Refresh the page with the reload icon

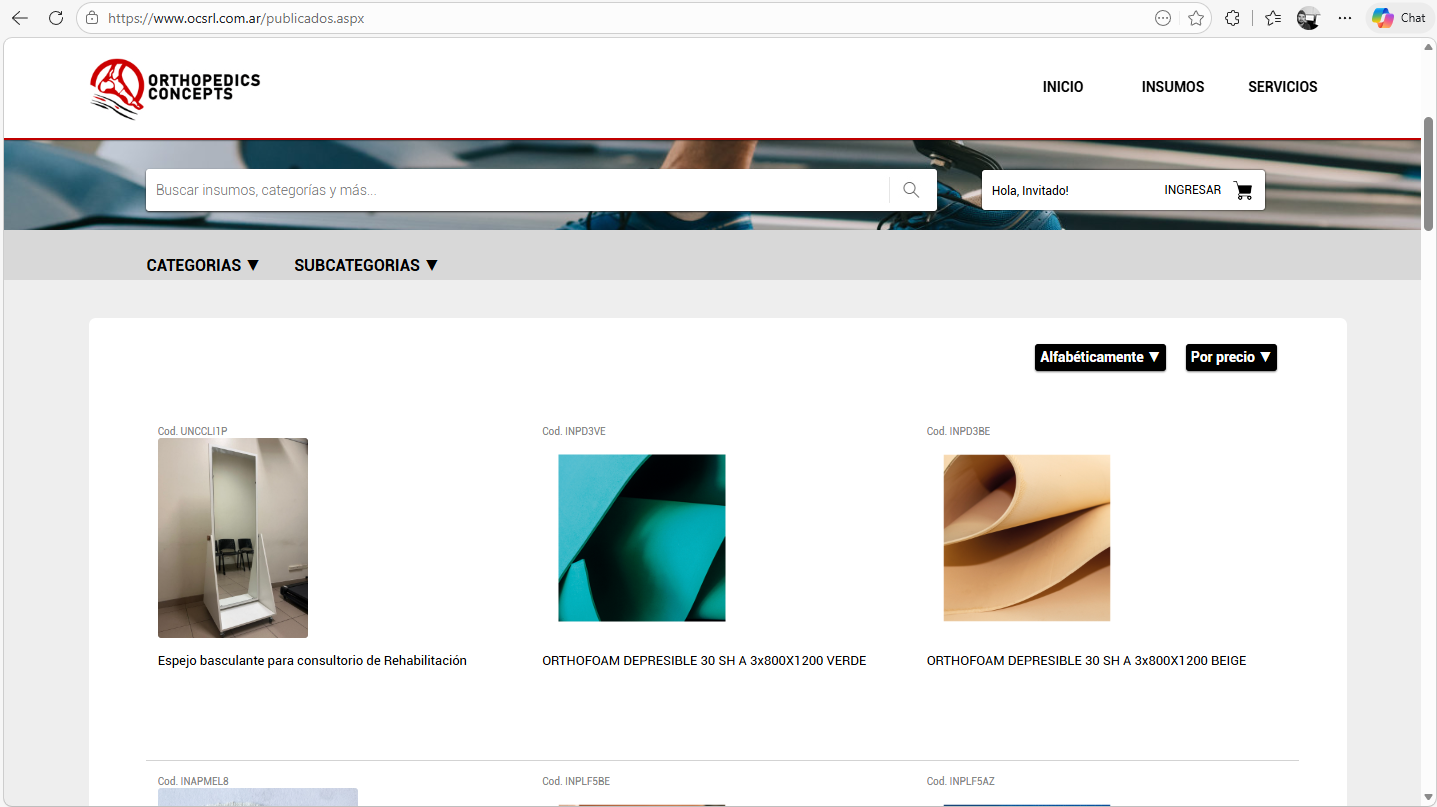[55, 17]
